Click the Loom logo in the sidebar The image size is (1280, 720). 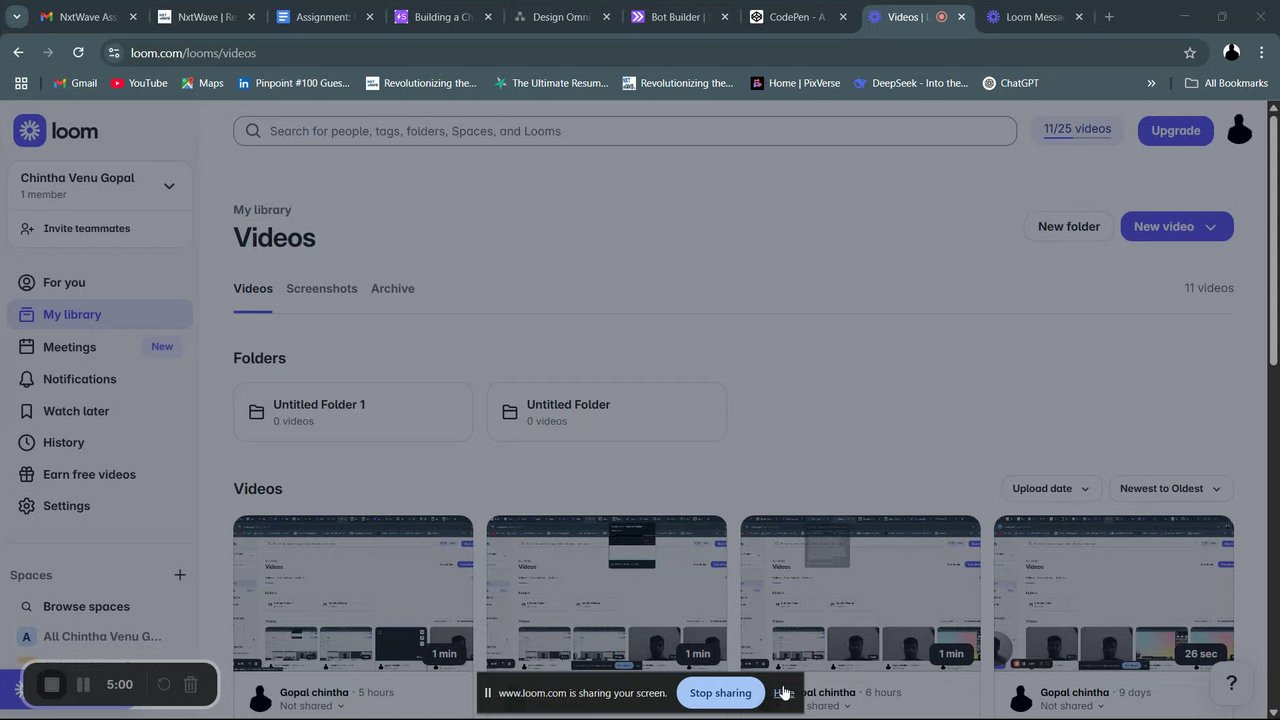tap(56, 131)
